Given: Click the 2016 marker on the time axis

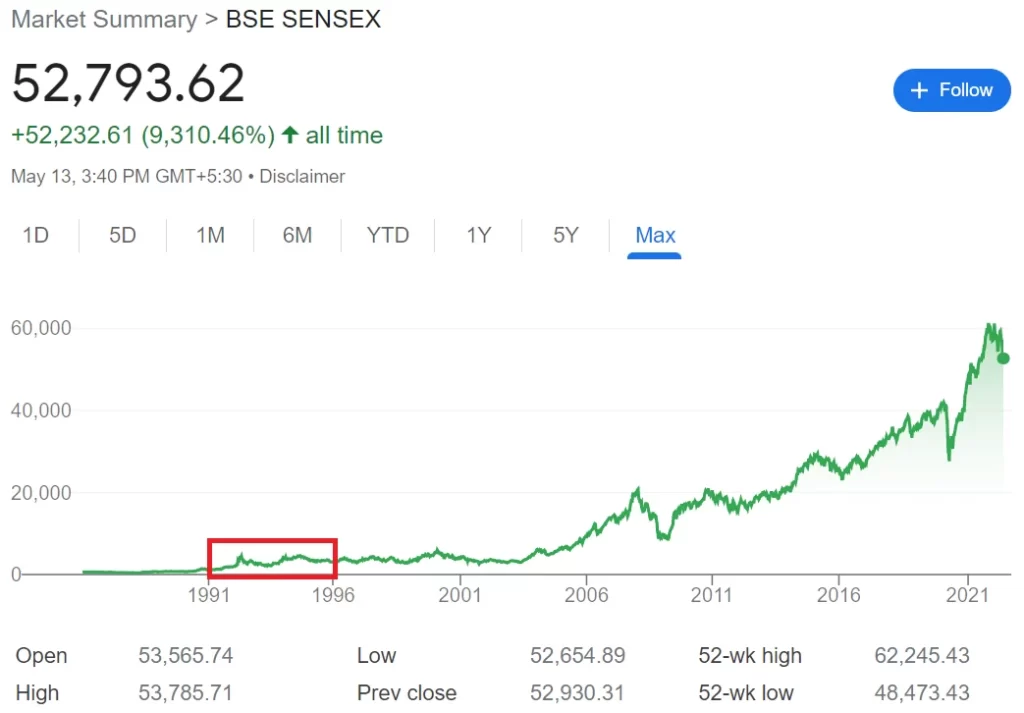Looking at the screenshot, I should click(839, 595).
